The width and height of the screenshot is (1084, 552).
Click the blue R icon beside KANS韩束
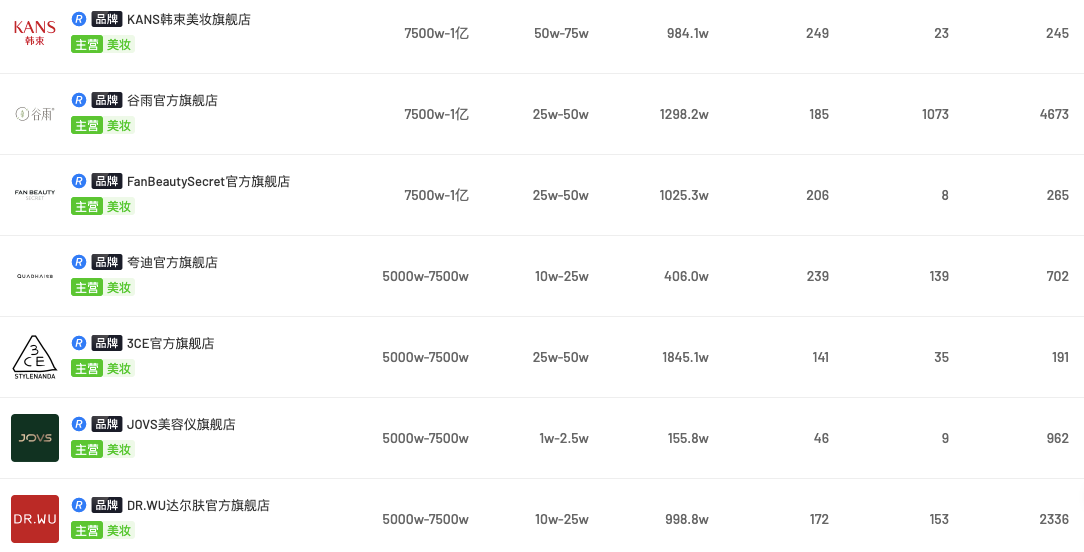click(79, 19)
